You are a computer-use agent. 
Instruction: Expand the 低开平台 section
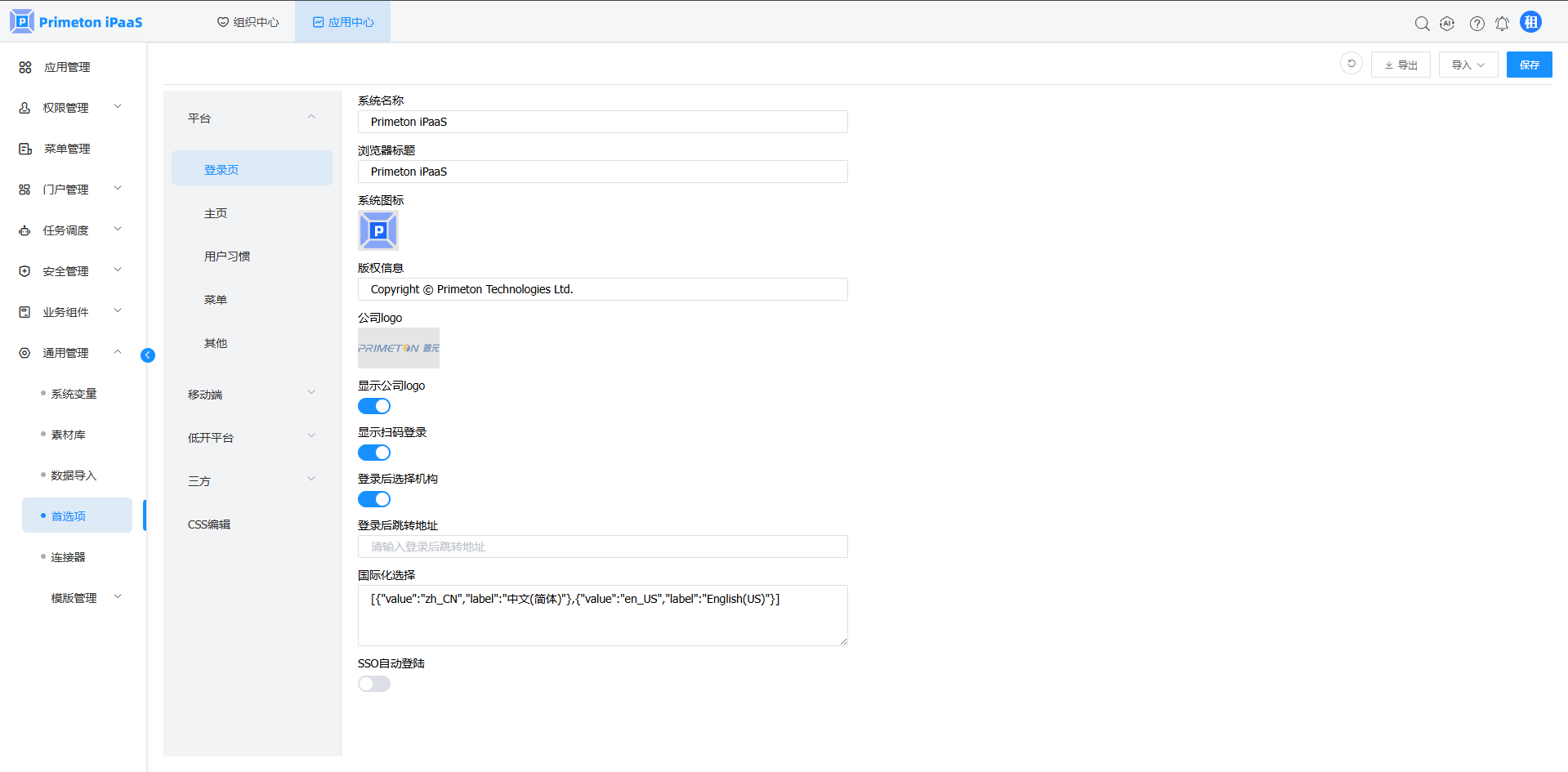click(251, 438)
